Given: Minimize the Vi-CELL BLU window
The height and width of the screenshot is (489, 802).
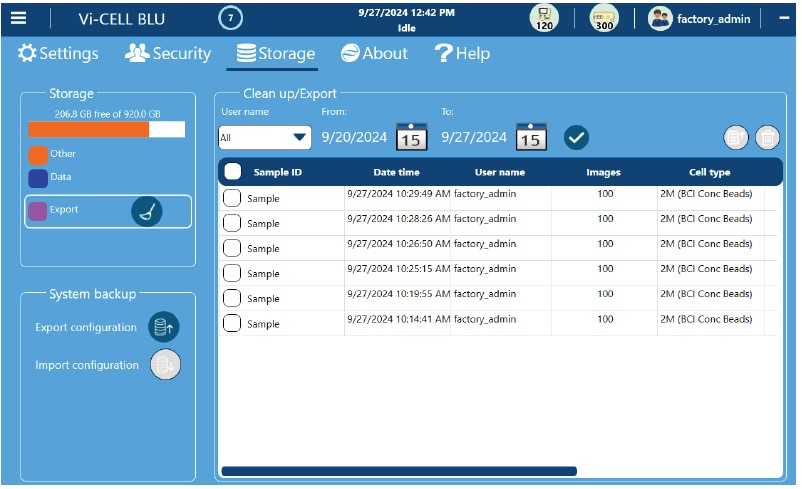Looking at the screenshot, I should pyautogui.click(x=784, y=18).
